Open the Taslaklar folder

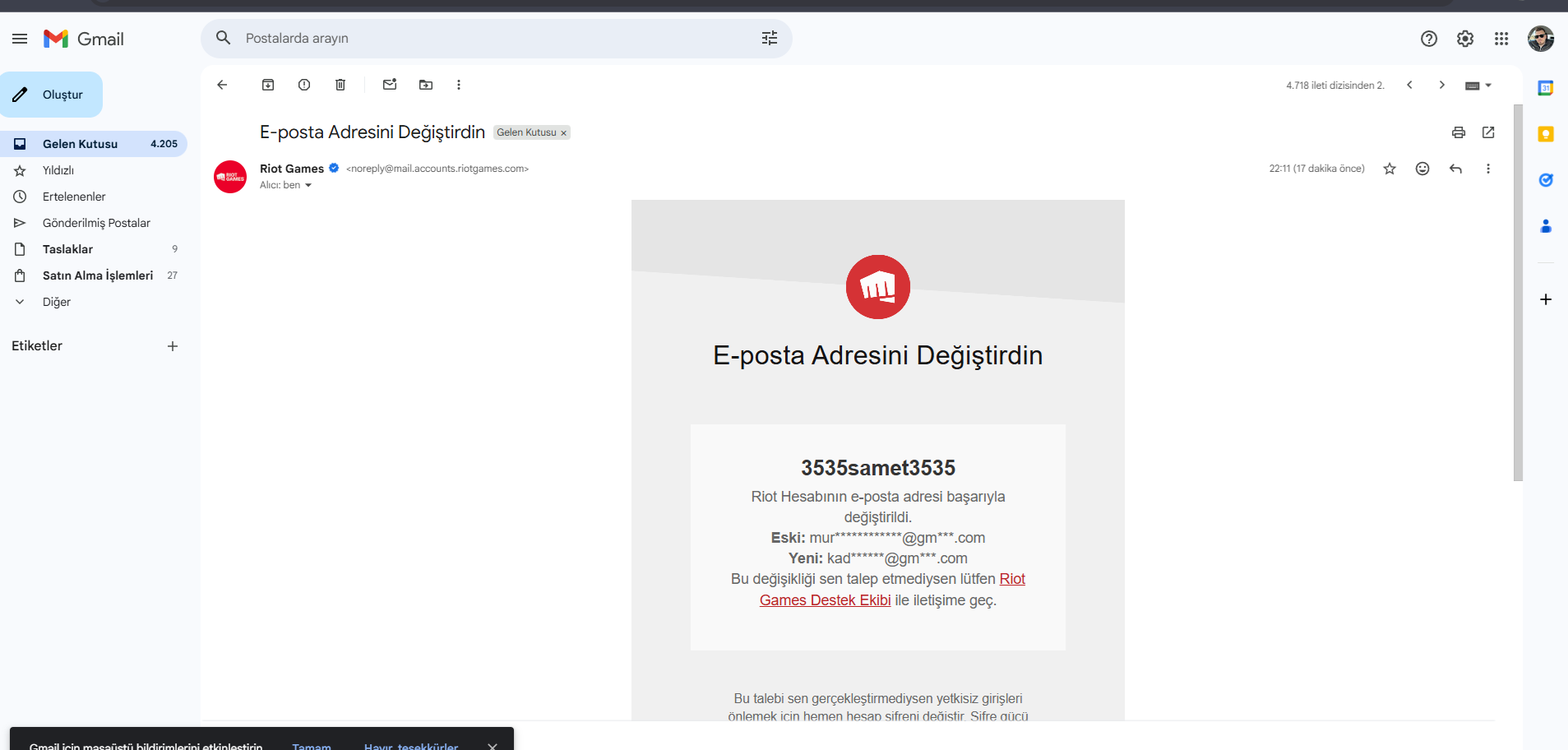[x=94, y=249]
